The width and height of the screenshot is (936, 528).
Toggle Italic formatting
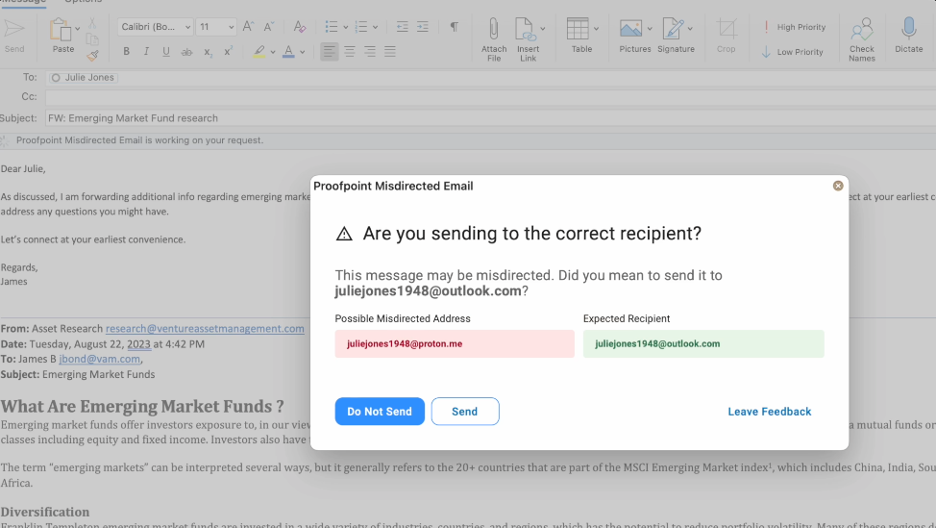tap(146, 52)
